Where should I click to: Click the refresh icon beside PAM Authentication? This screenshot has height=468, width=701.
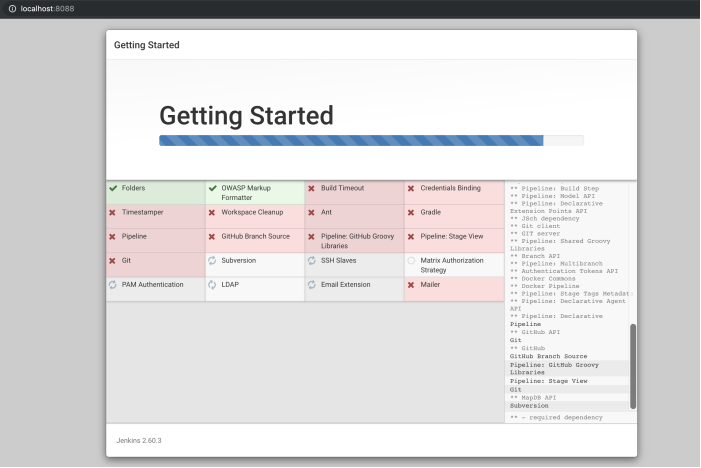tap(113, 285)
